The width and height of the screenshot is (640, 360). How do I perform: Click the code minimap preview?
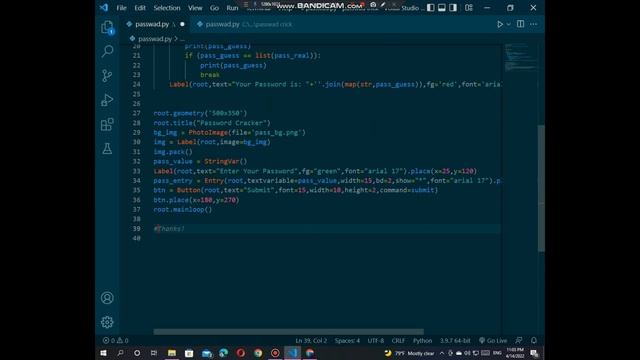pyautogui.click(x=520, y=57)
